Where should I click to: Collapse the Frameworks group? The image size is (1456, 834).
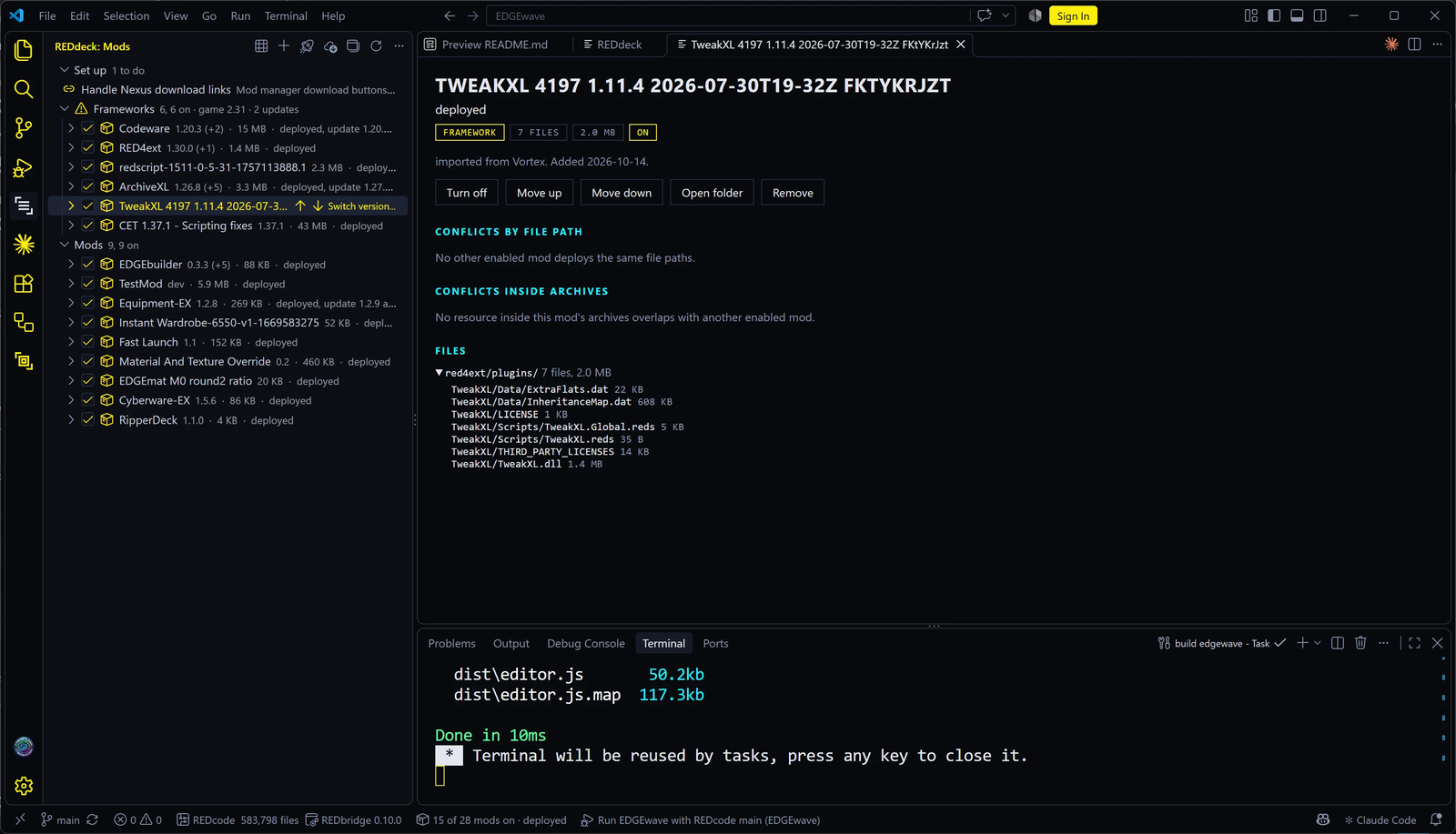[65, 108]
